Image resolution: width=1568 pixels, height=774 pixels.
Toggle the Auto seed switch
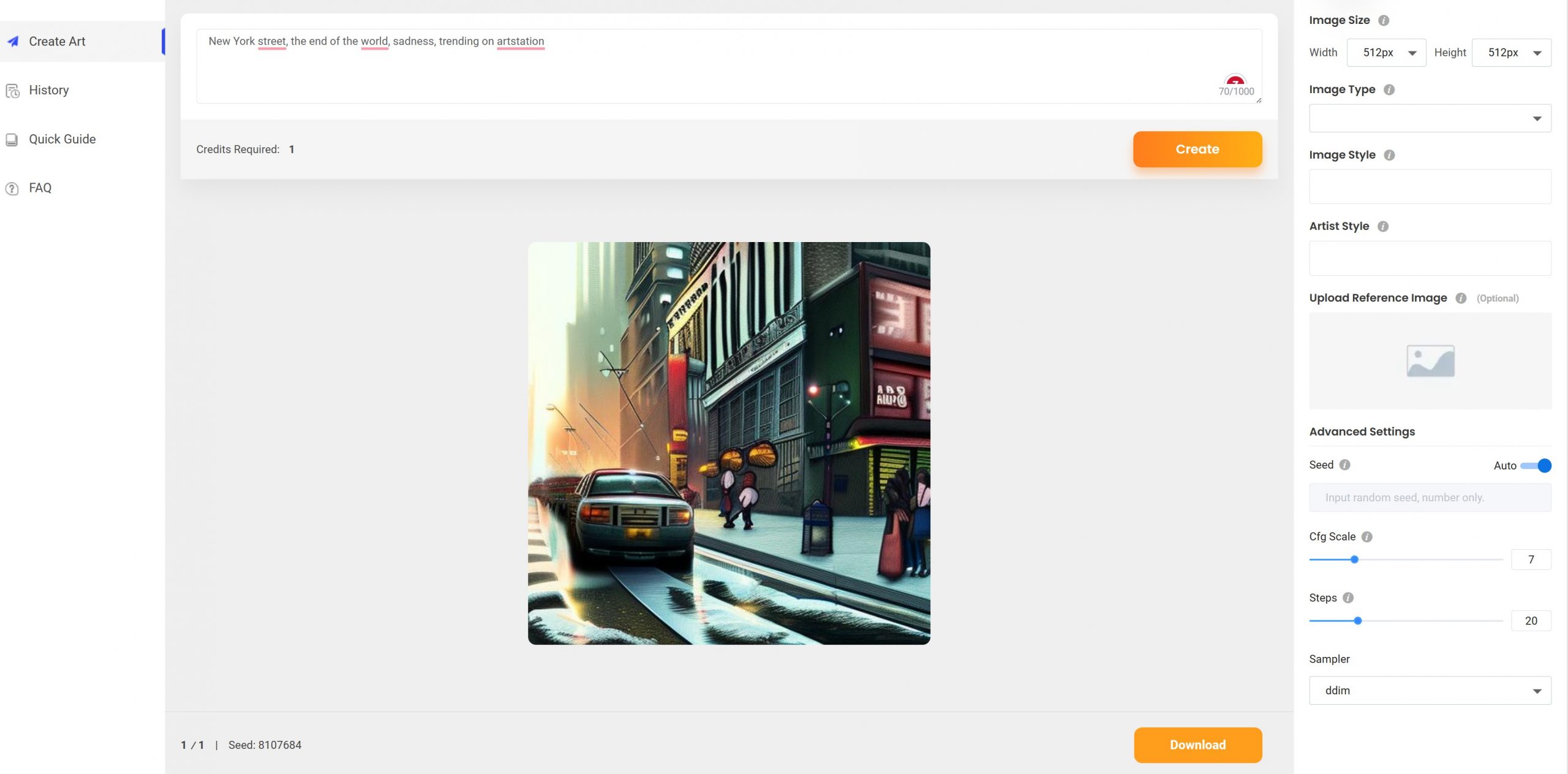1536,466
